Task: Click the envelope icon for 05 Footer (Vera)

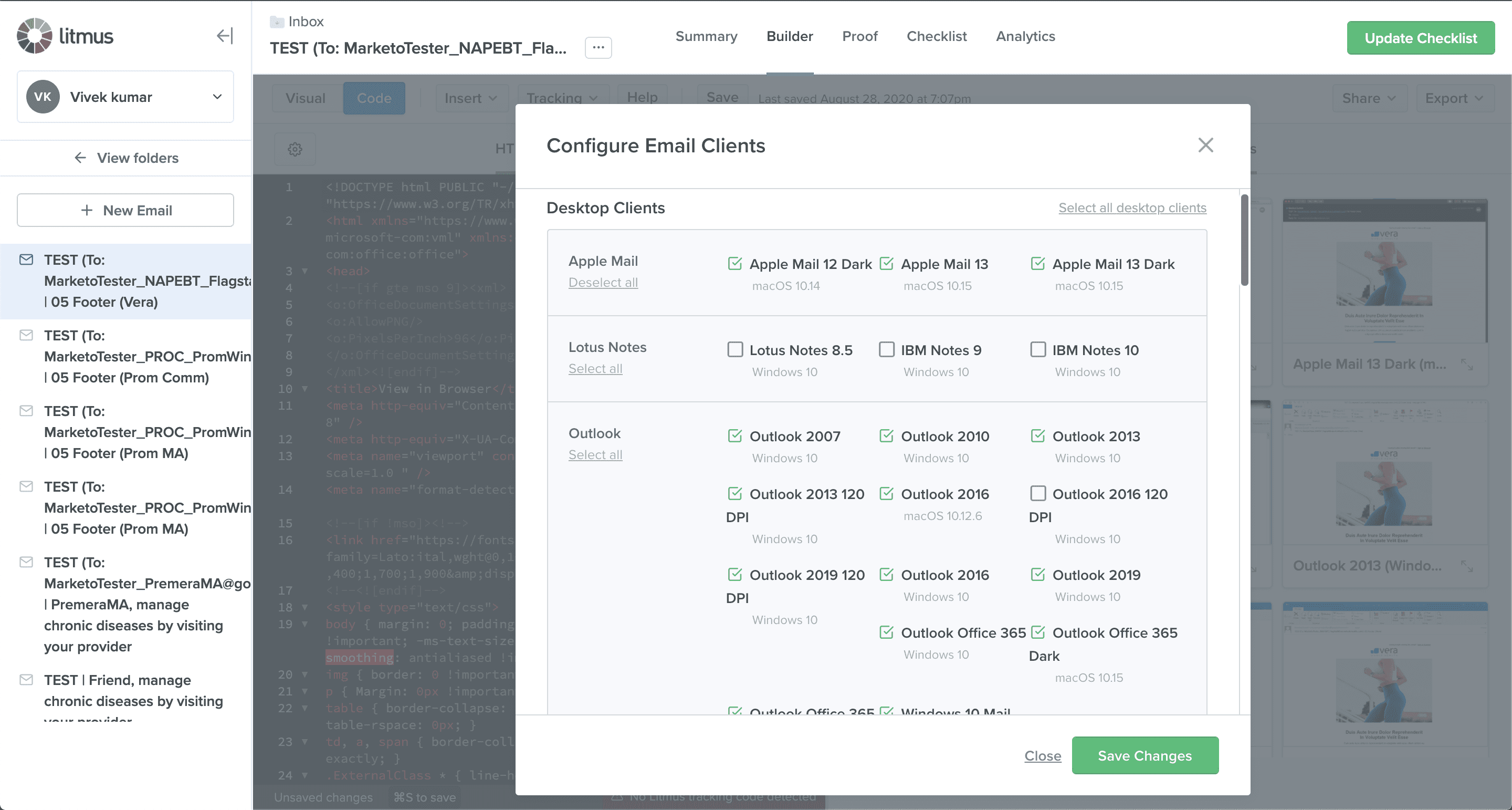Action: (26, 259)
